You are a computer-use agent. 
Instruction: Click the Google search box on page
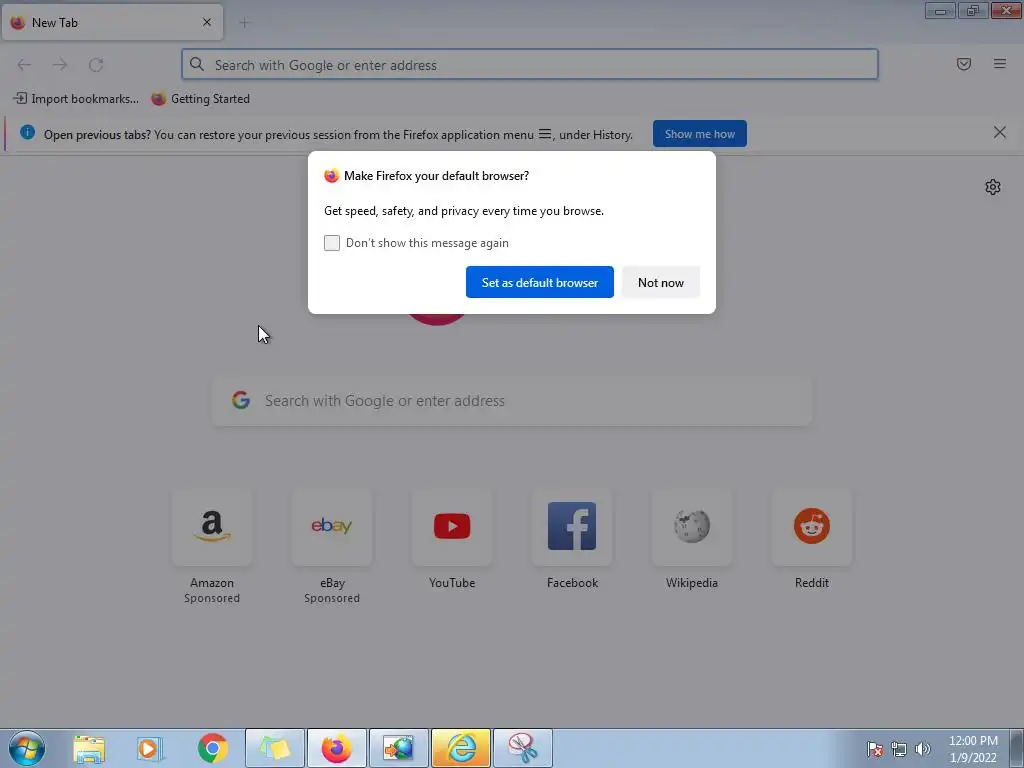tap(512, 401)
